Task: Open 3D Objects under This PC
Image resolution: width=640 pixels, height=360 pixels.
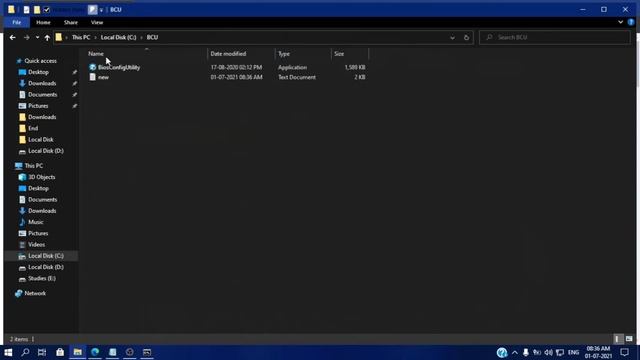Action: (x=41, y=177)
